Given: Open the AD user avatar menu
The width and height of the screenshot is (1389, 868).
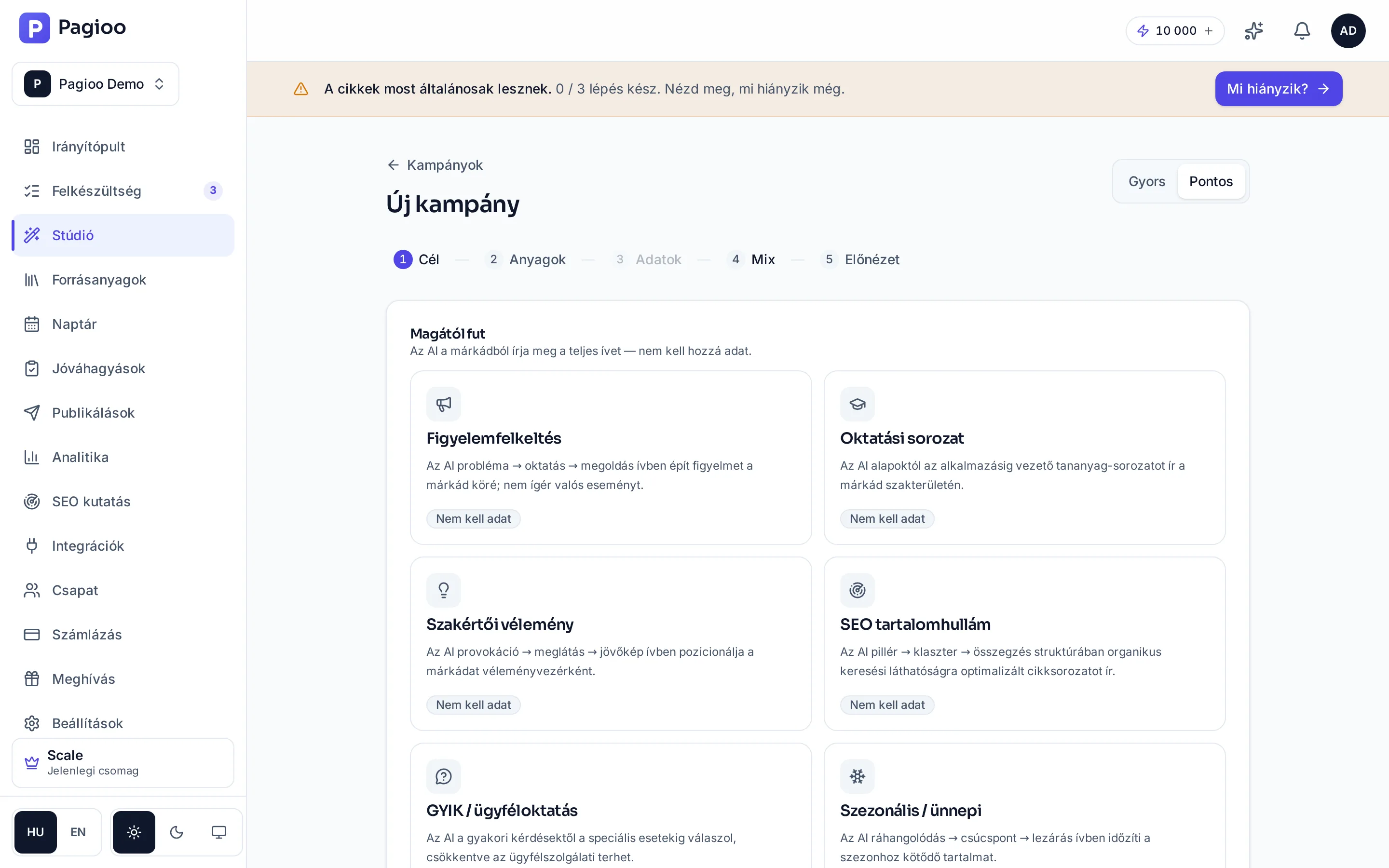Looking at the screenshot, I should pos(1348,30).
